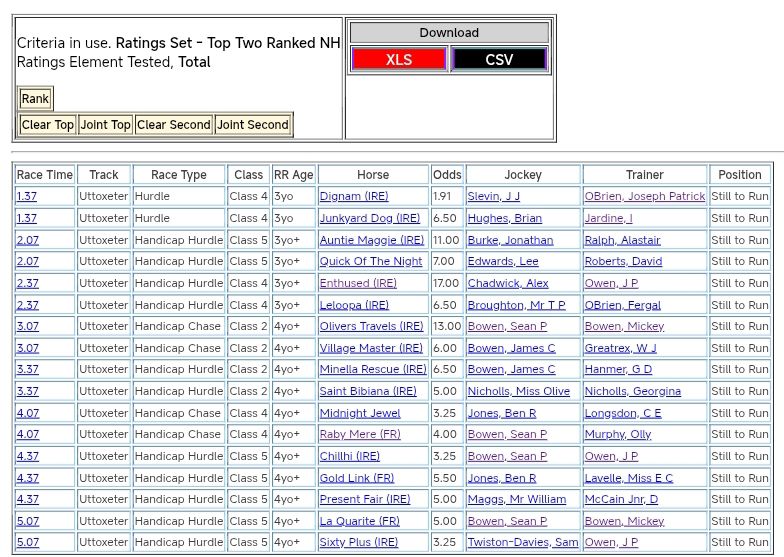
Task: Open the Junkyard Dog (IRE) horse page
Action: [x=369, y=218]
